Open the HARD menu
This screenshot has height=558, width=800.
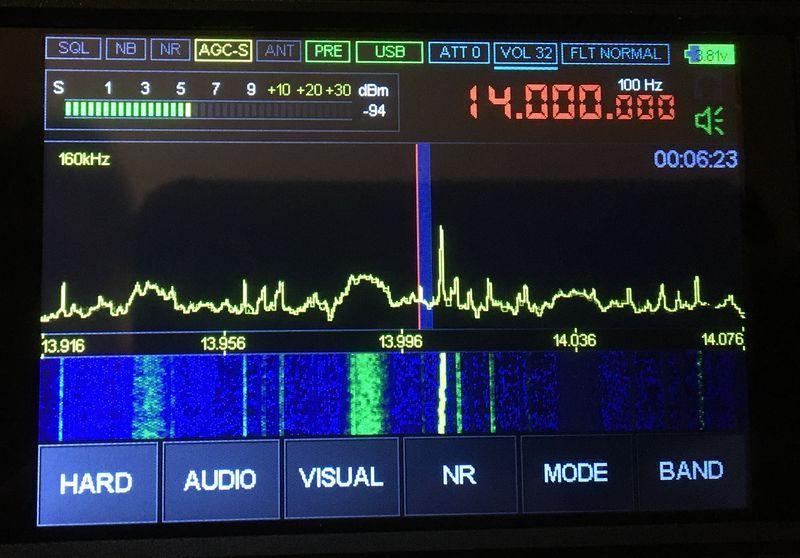click(97, 483)
